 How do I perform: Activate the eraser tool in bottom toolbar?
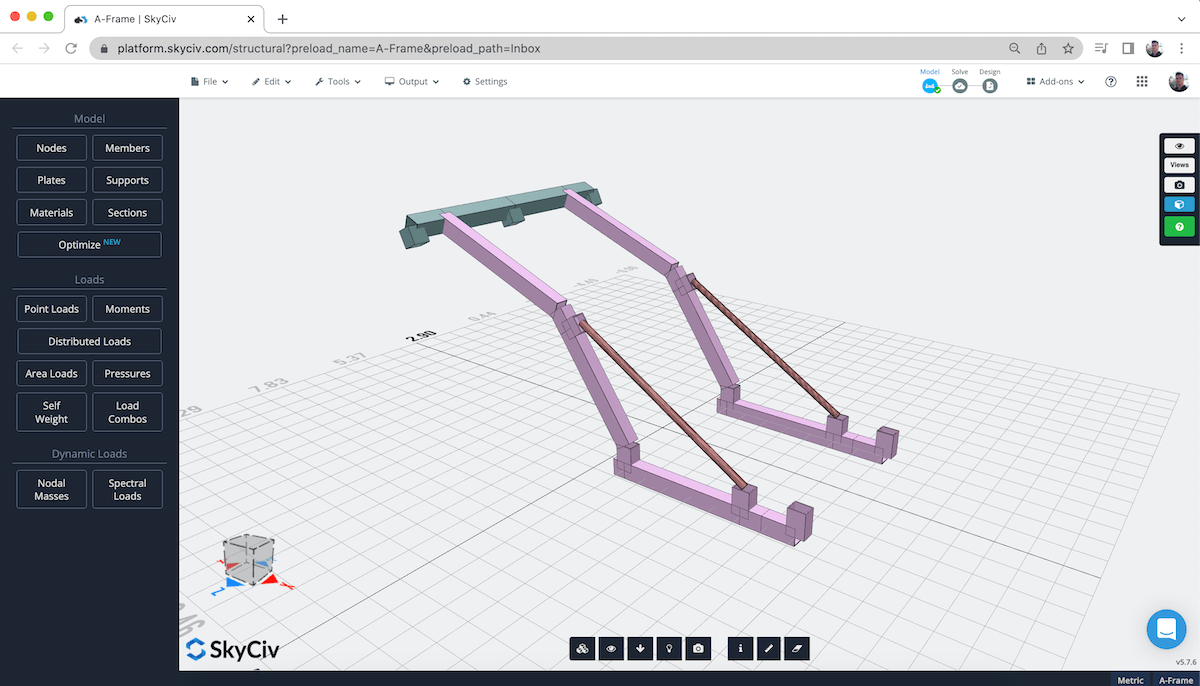[796, 648]
